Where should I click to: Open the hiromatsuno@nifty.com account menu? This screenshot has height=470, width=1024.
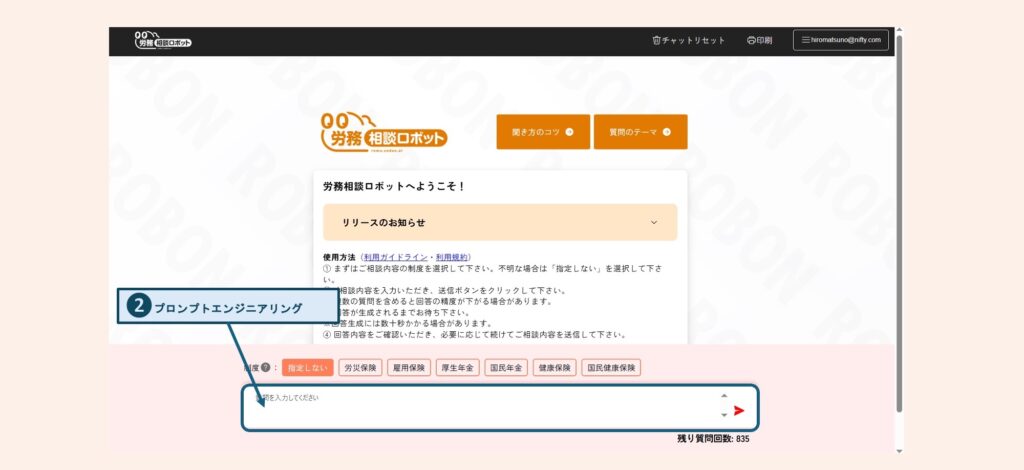coord(841,40)
